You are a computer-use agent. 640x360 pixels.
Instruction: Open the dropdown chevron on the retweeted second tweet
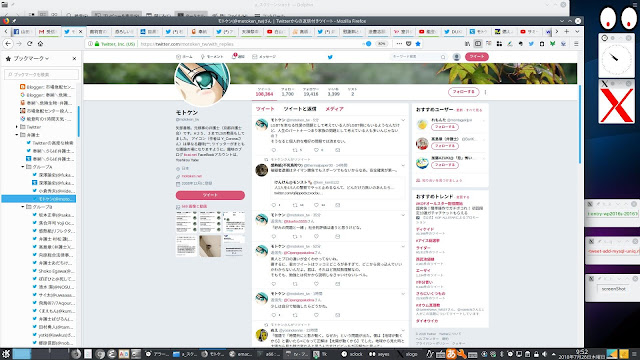pos(403,165)
